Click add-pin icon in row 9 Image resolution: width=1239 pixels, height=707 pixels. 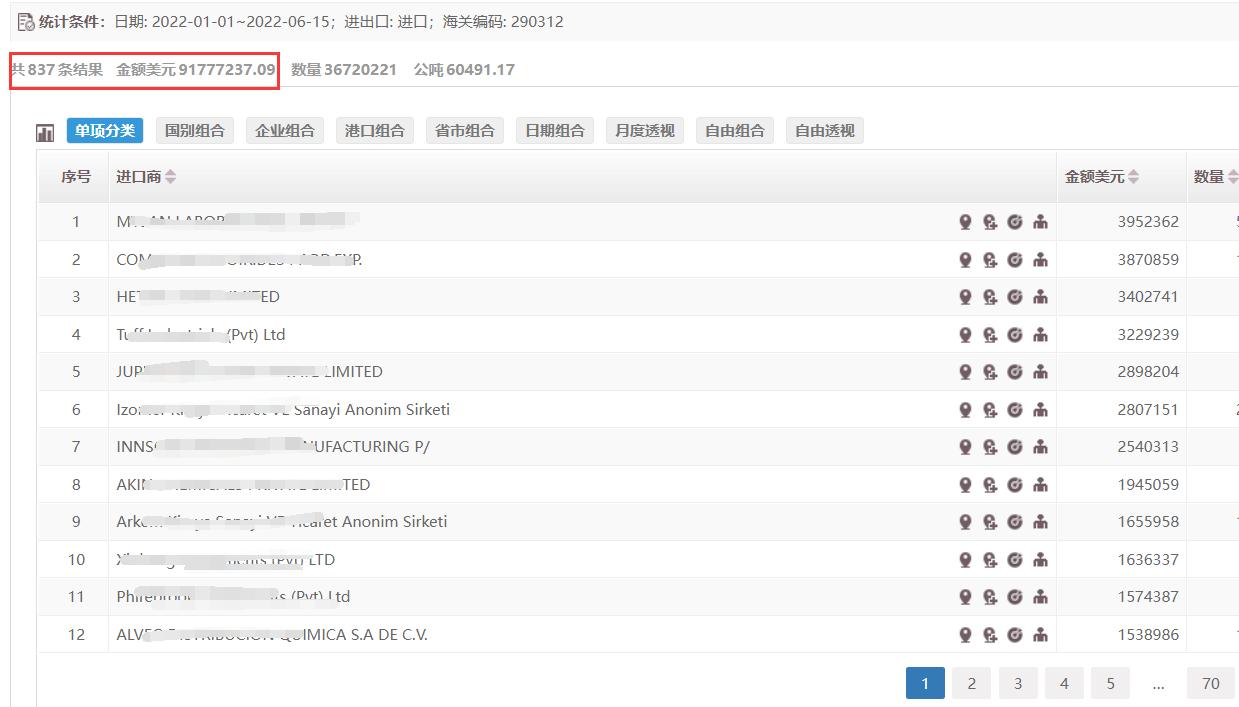pyautogui.click(x=990, y=522)
